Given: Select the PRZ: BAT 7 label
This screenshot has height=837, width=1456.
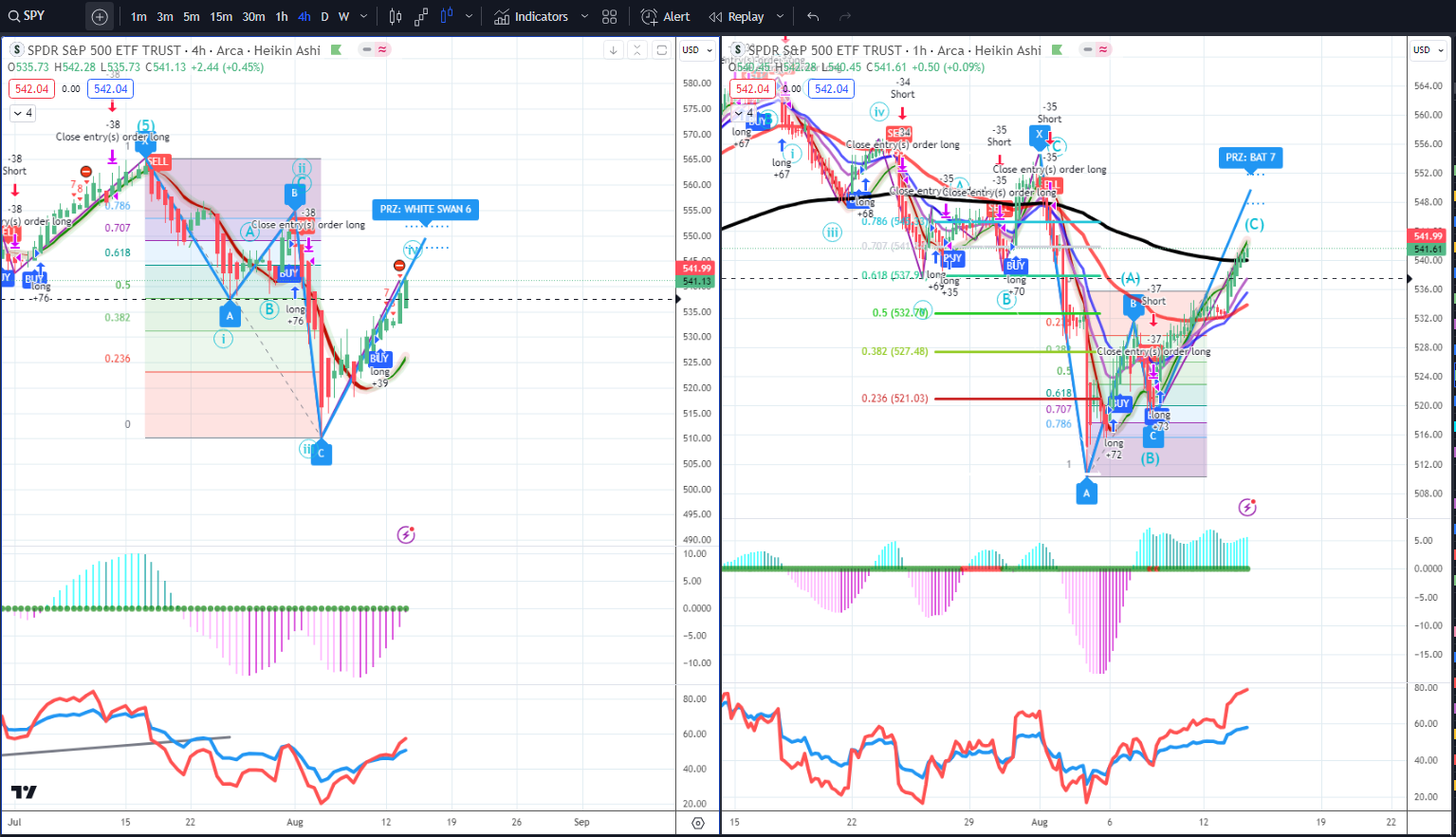Looking at the screenshot, I should click(x=1250, y=158).
